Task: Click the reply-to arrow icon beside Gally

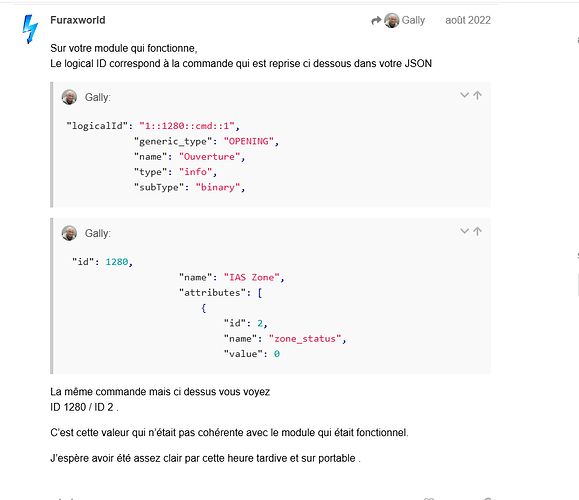Action: [x=376, y=21]
